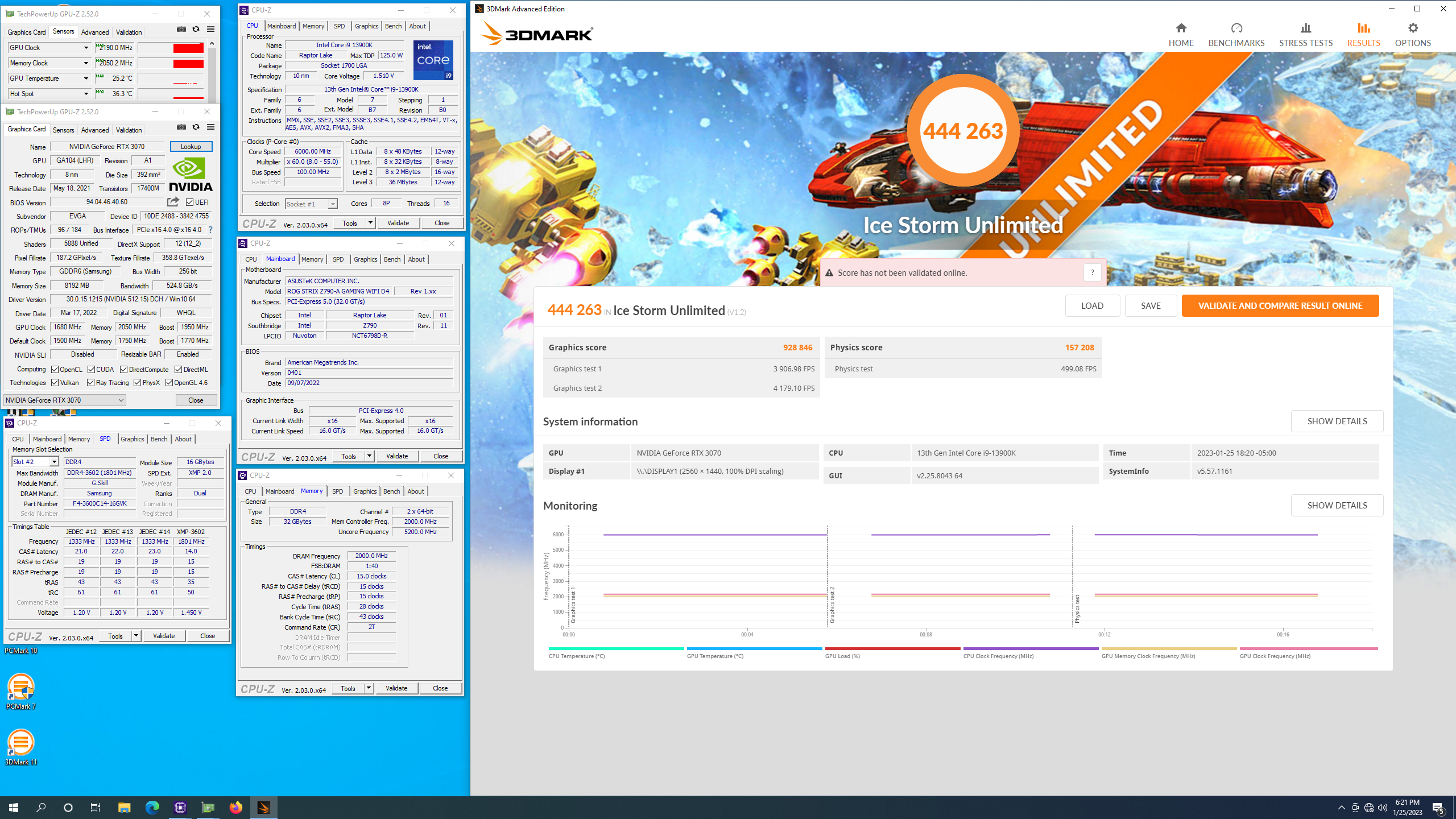This screenshot has width=1456, height=819.
Task: Click the BIOS export share icon
Action: pyautogui.click(x=173, y=202)
